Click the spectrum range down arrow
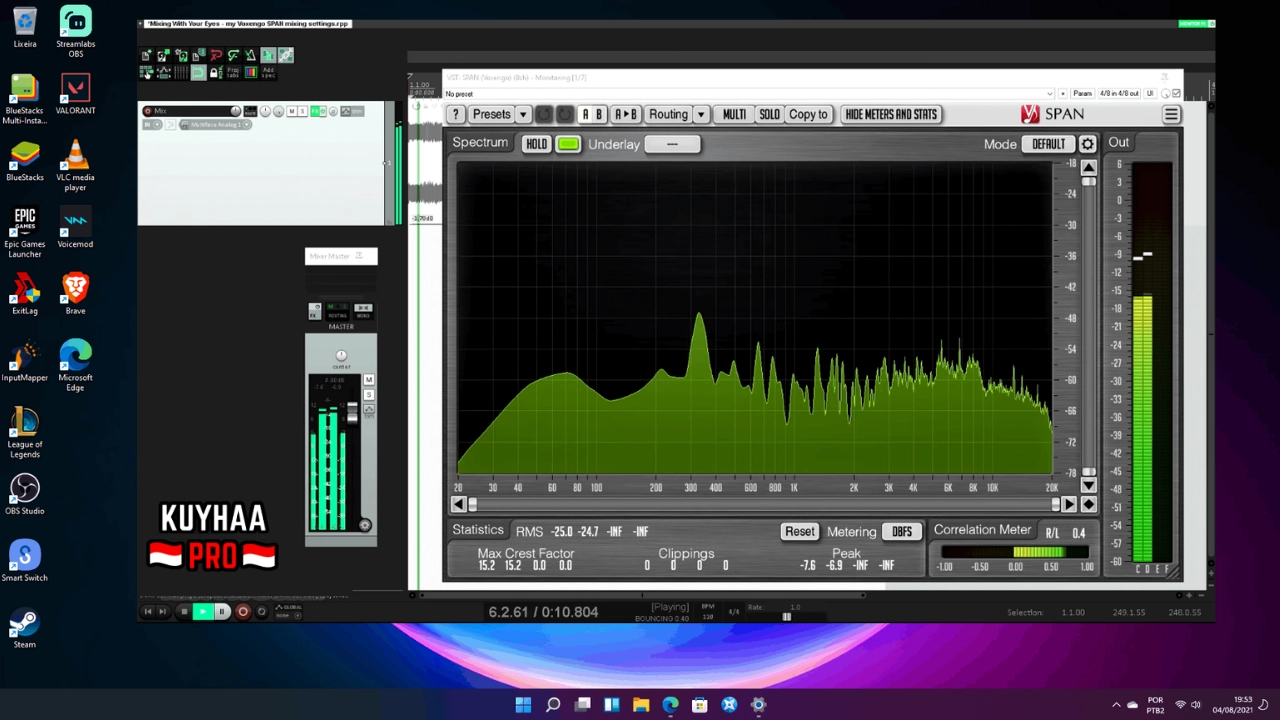This screenshot has height=720, width=1280. click(x=1089, y=485)
